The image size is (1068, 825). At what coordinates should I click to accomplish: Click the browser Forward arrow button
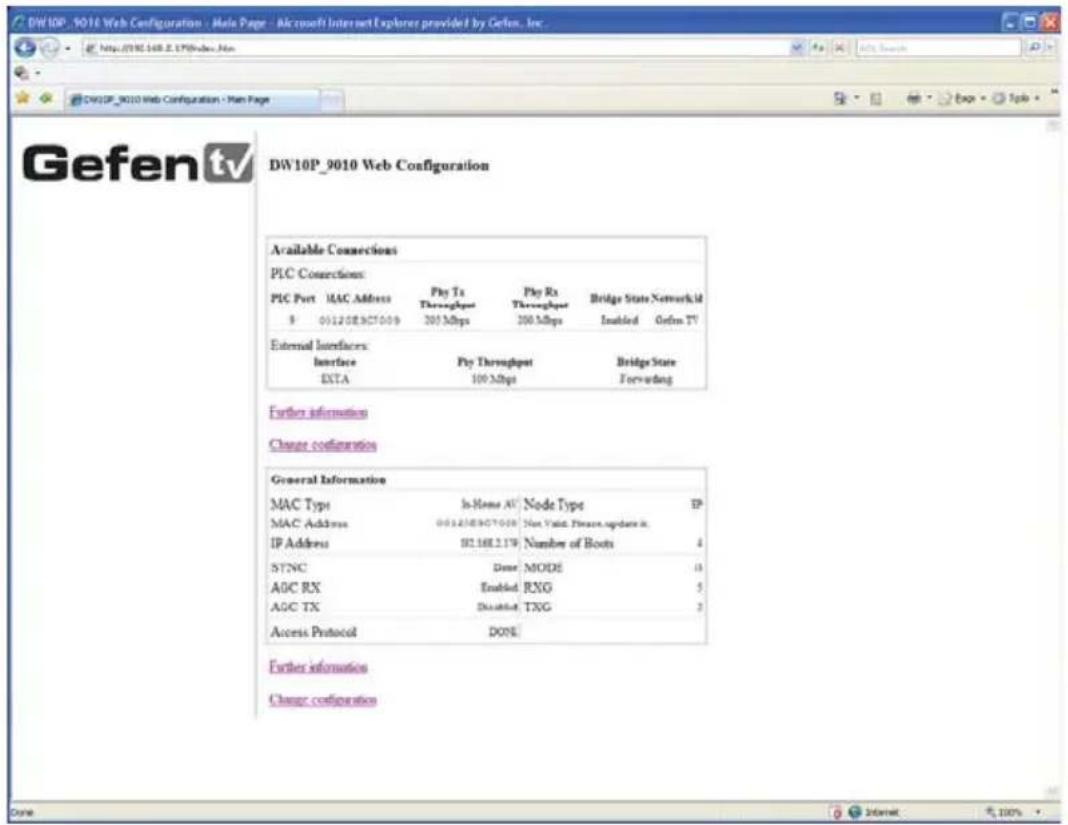pyautogui.click(x=50, y=48)
